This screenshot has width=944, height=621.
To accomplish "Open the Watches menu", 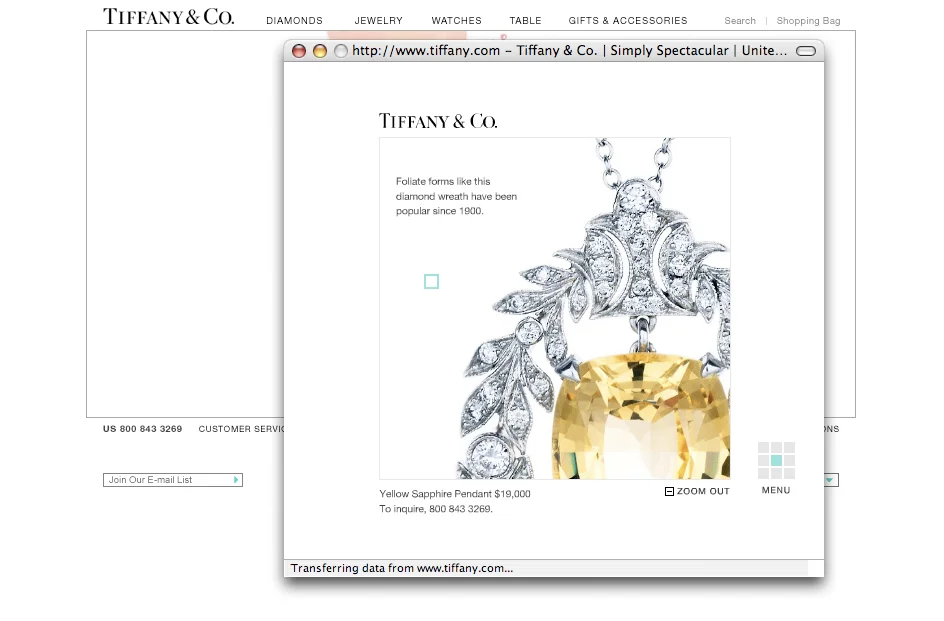I will point(456,20).
